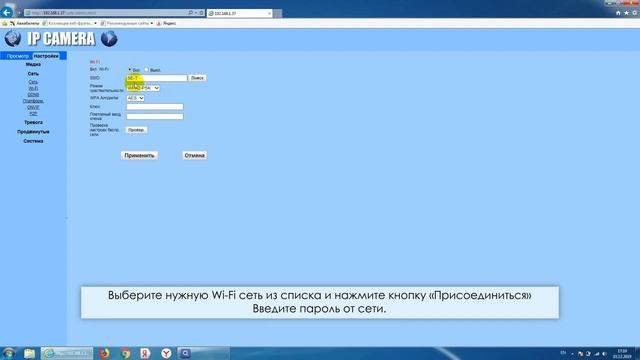
Task: Click the search magnifier in the address bar
Action: click(x=190, y=13)
